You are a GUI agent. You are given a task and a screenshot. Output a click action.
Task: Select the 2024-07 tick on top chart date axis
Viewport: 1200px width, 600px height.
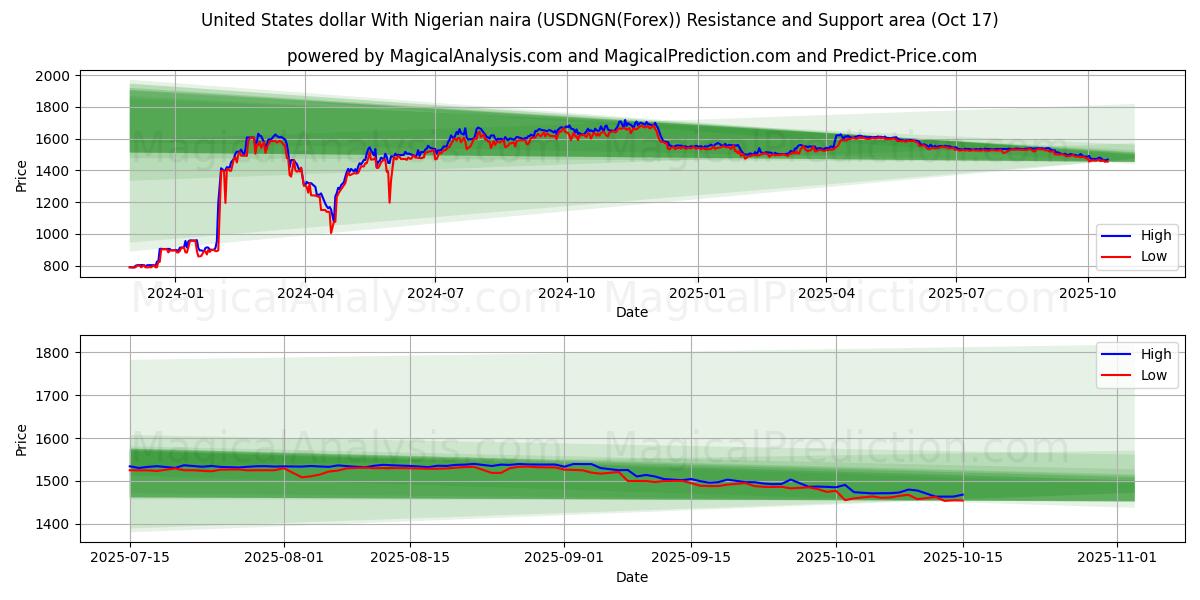pos(435,293)
